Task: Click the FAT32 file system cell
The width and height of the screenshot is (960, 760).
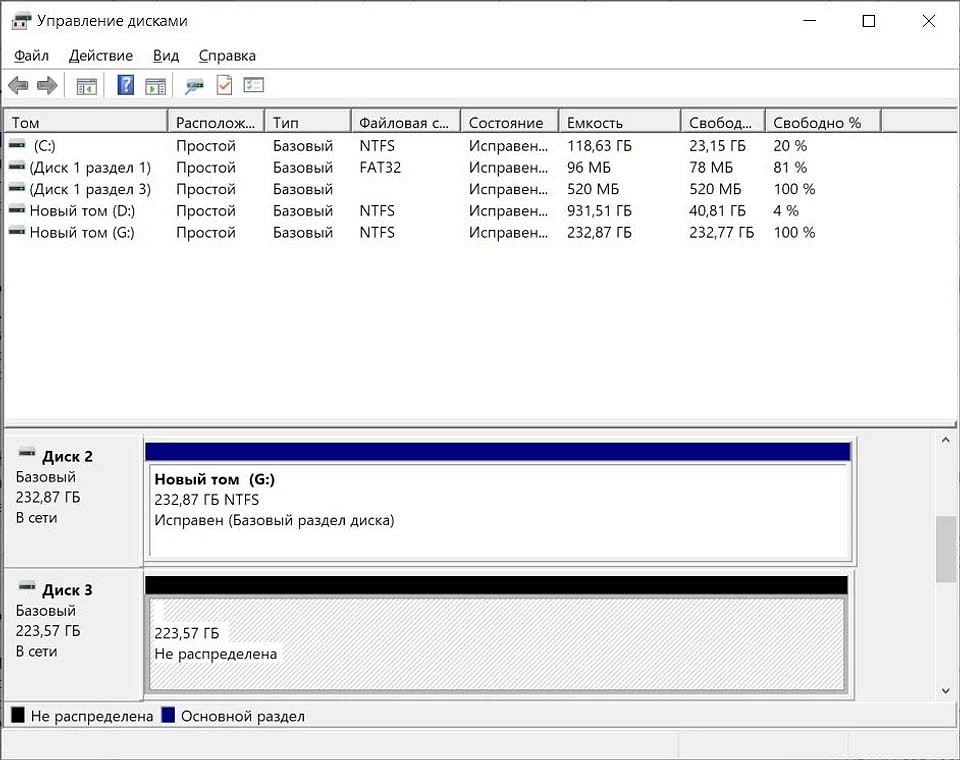Action: point(380,167)
